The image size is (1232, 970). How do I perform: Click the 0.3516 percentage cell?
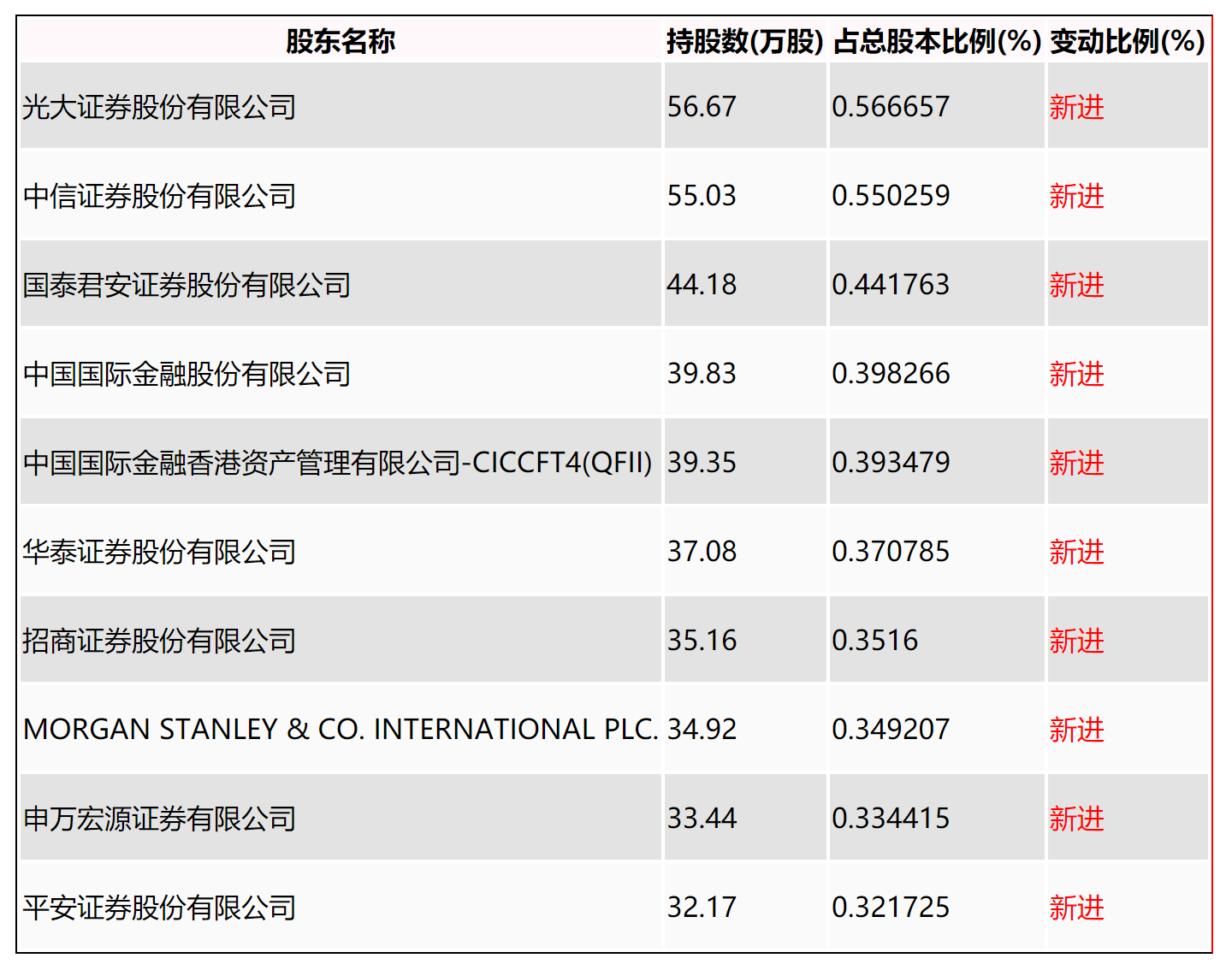click(x=874, y=641)
